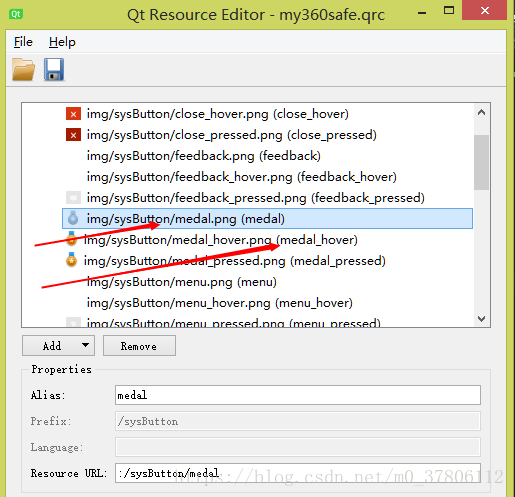Screen dimensions: 515x497
Task: Maximize the Qt Resource Editor window
Action: coord(449,11)
